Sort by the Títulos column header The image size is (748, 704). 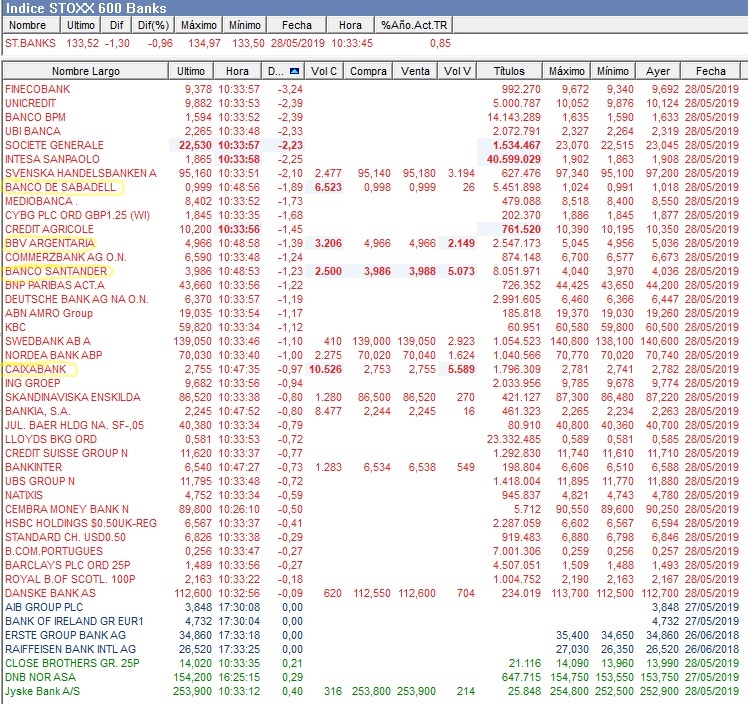[x=509, y=71]
